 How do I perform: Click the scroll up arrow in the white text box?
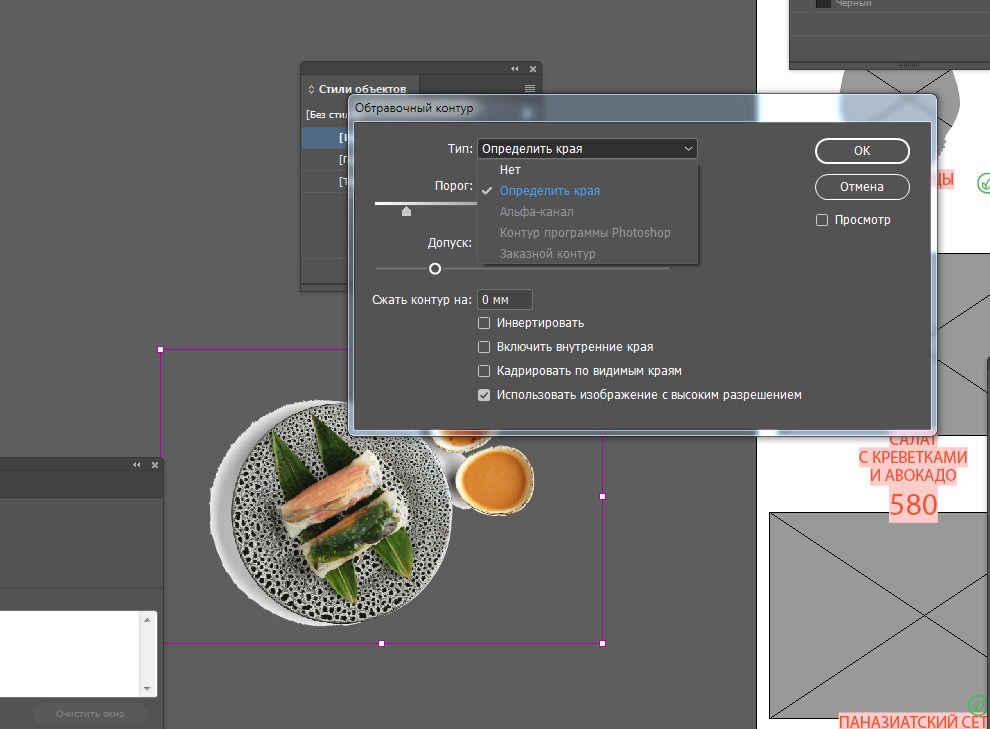coord(149,621)
